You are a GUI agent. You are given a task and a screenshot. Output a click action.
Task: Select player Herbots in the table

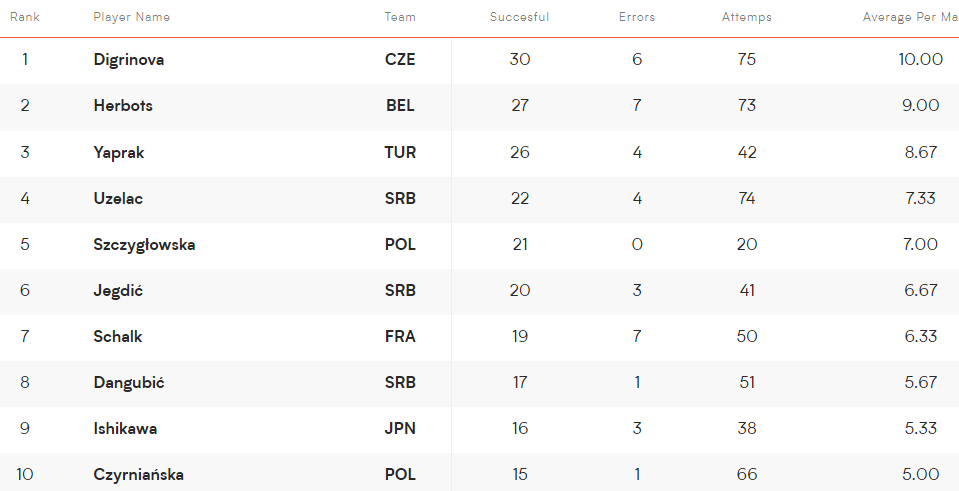123,106
